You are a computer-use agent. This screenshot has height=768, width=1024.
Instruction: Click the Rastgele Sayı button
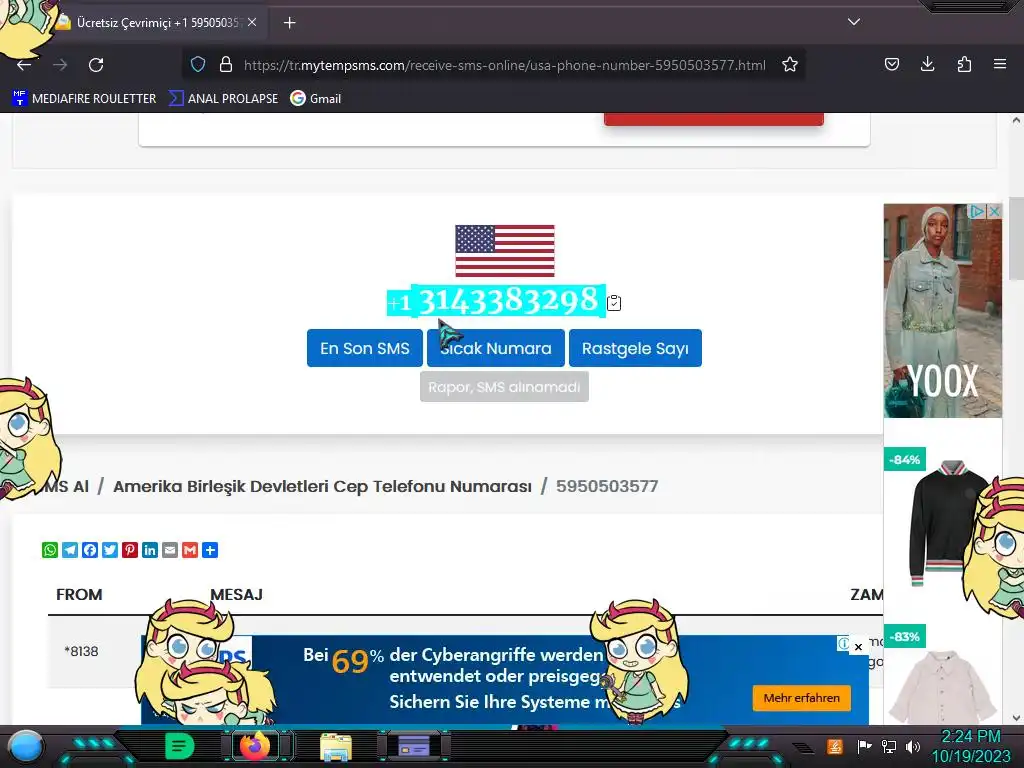click(x=635, y=348)
